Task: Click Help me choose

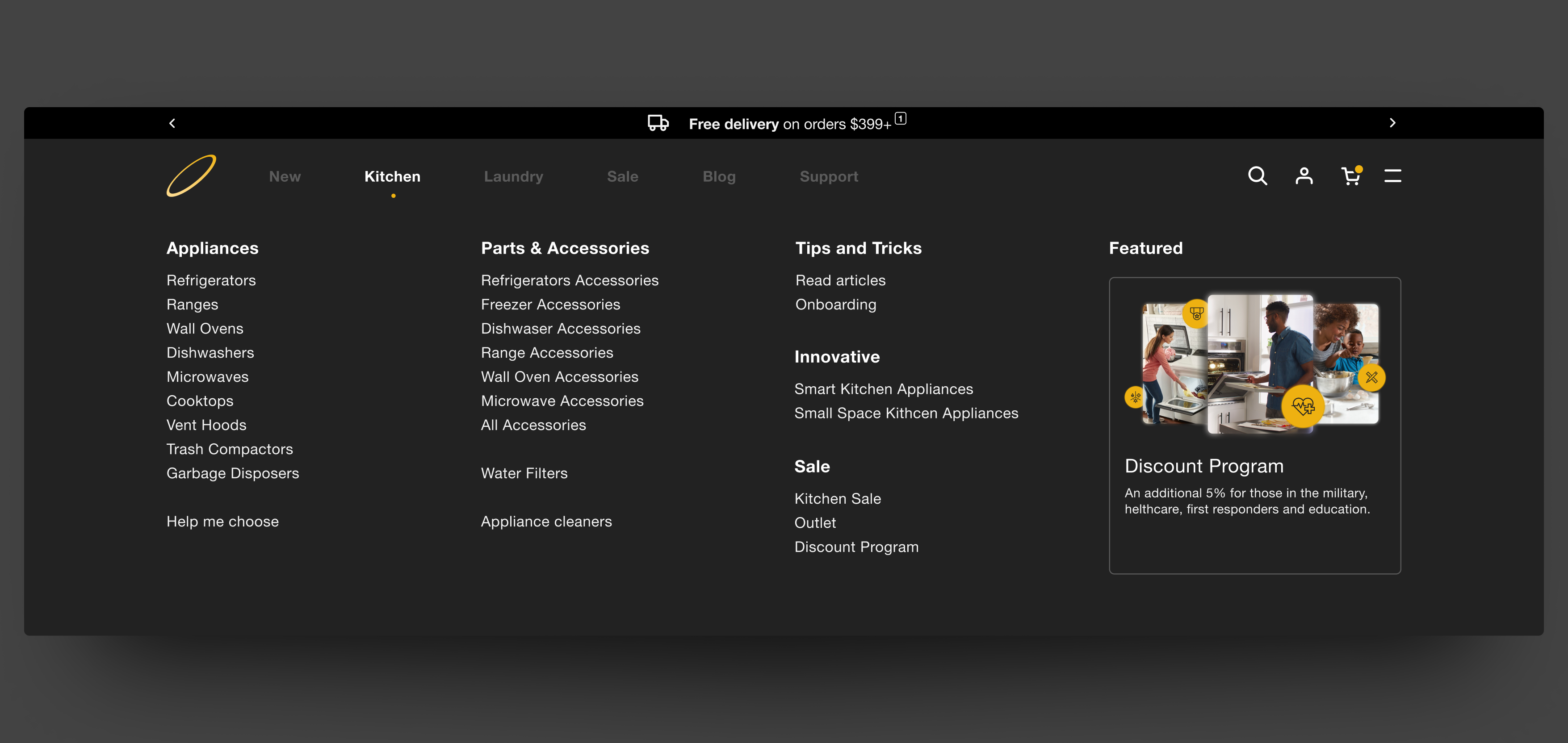Action: (x=223, y=522)
